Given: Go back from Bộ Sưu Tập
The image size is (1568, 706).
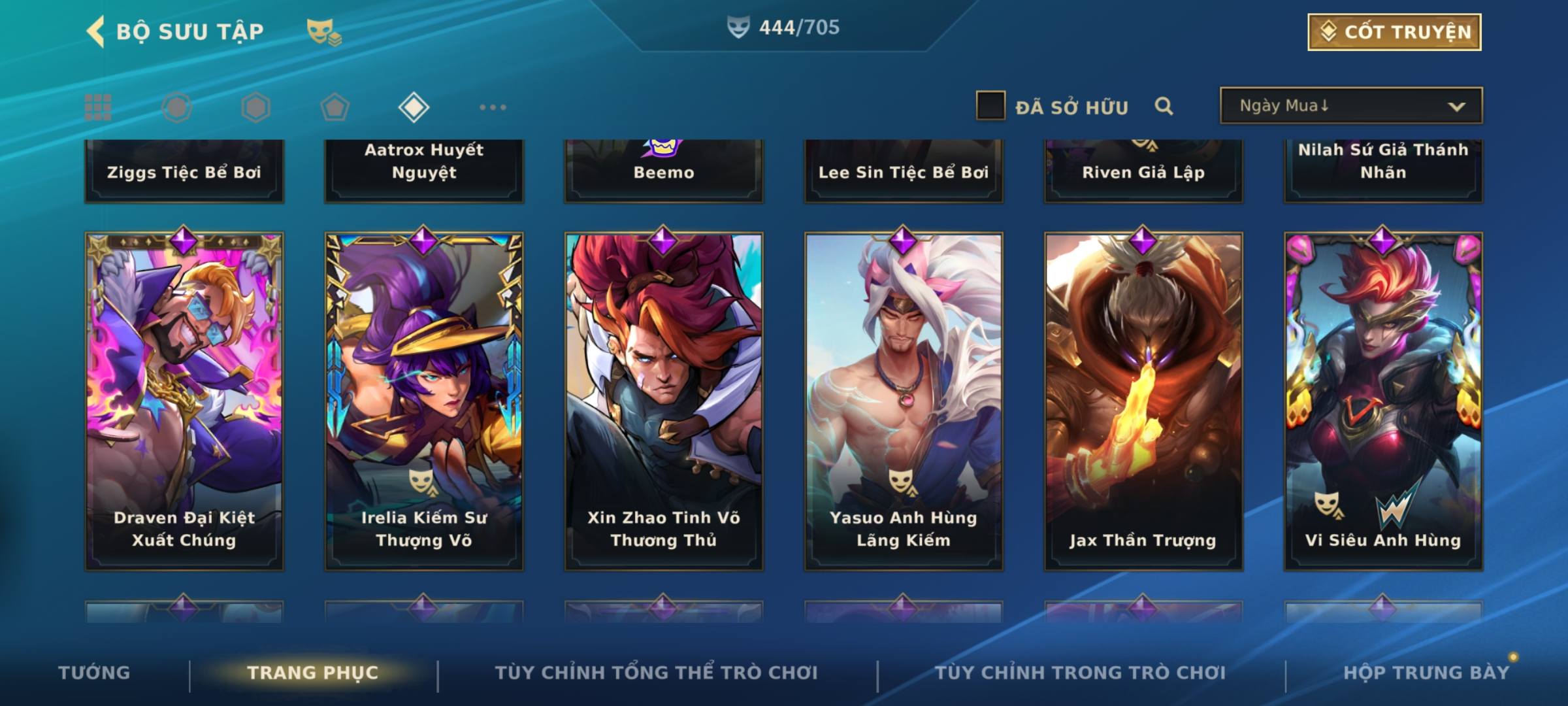Looking at the screenshot, I should tap(95, 31).
